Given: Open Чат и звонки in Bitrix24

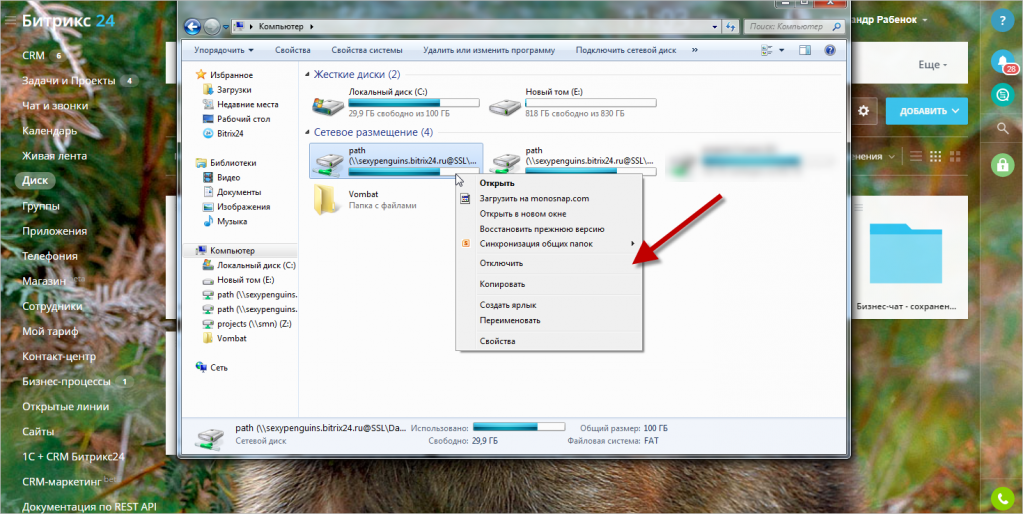Looking at the screenshot, I should click(x=55, y=106).
